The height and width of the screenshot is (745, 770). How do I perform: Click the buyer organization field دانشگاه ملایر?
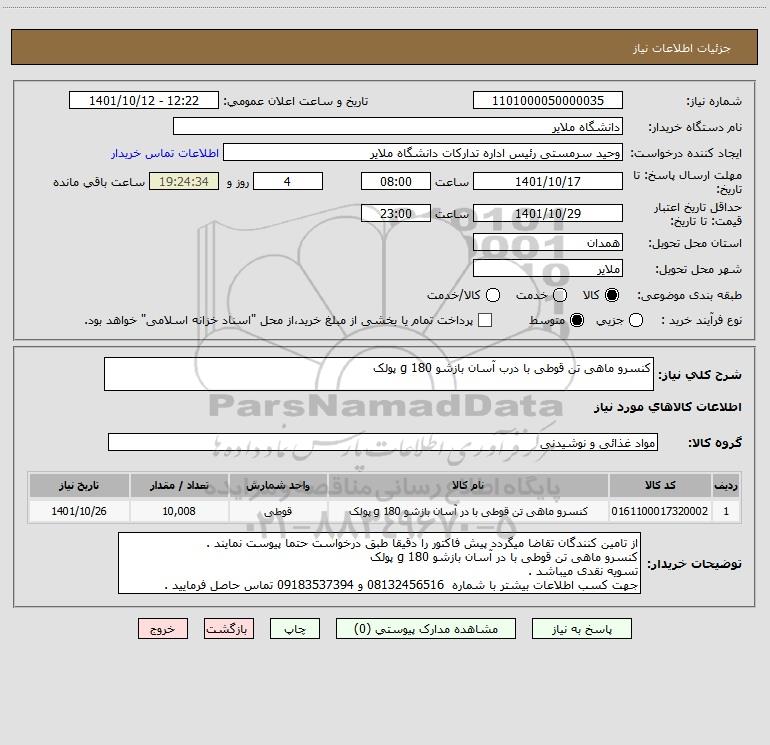pos(398,127)
